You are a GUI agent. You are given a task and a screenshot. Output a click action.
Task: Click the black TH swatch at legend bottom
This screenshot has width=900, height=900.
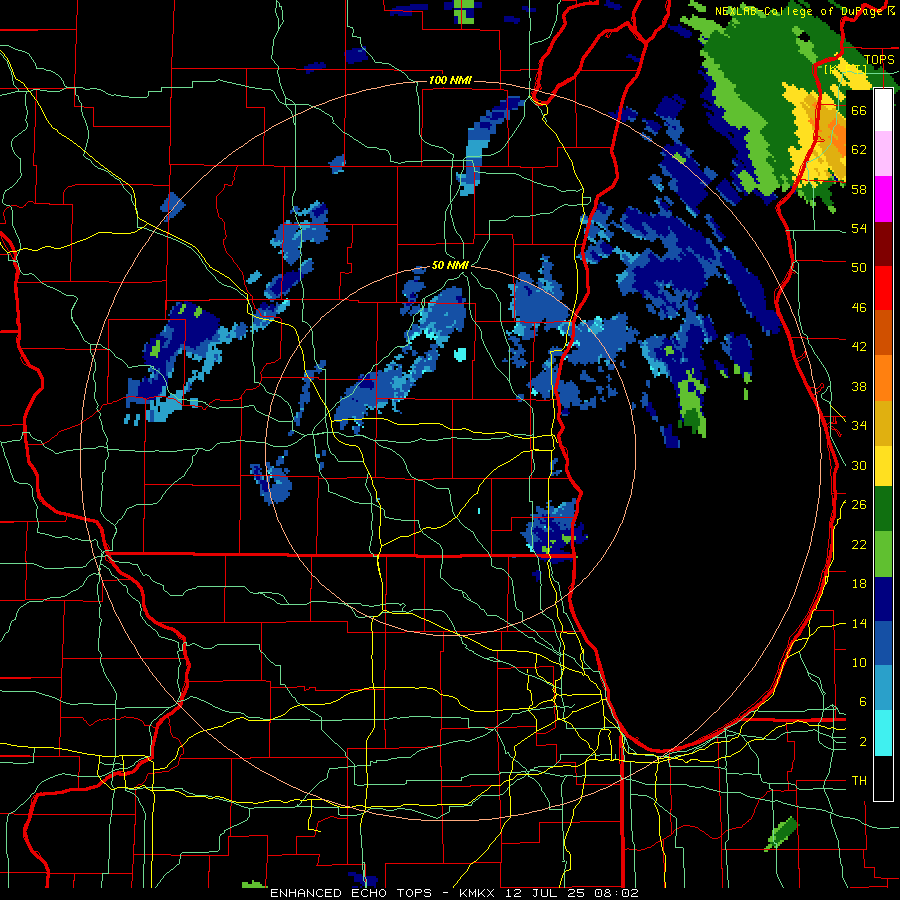(x=883, y=778)
